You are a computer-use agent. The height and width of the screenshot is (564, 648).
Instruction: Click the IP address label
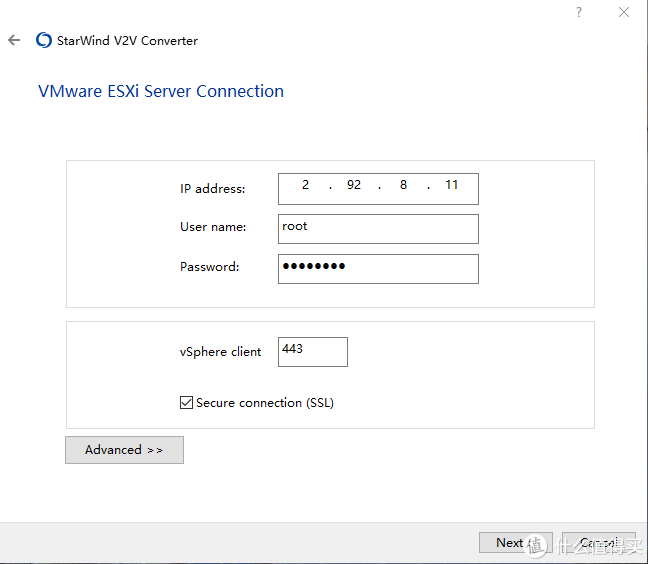coord(212,189)
